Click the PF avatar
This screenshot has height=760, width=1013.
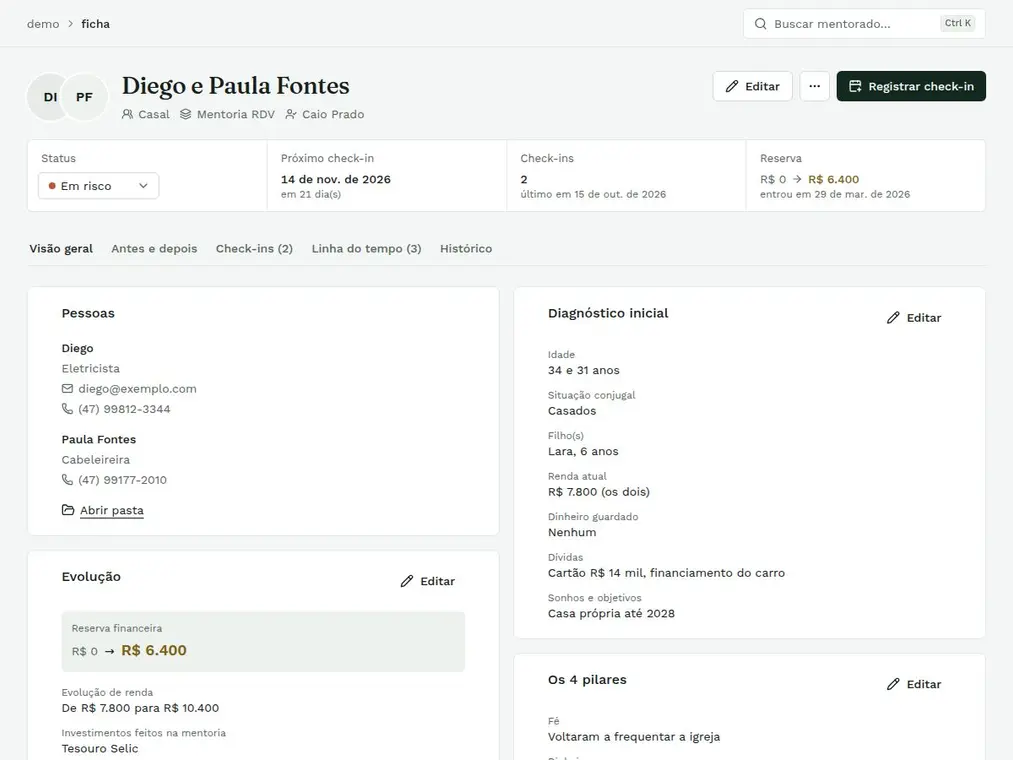(84, 97)
